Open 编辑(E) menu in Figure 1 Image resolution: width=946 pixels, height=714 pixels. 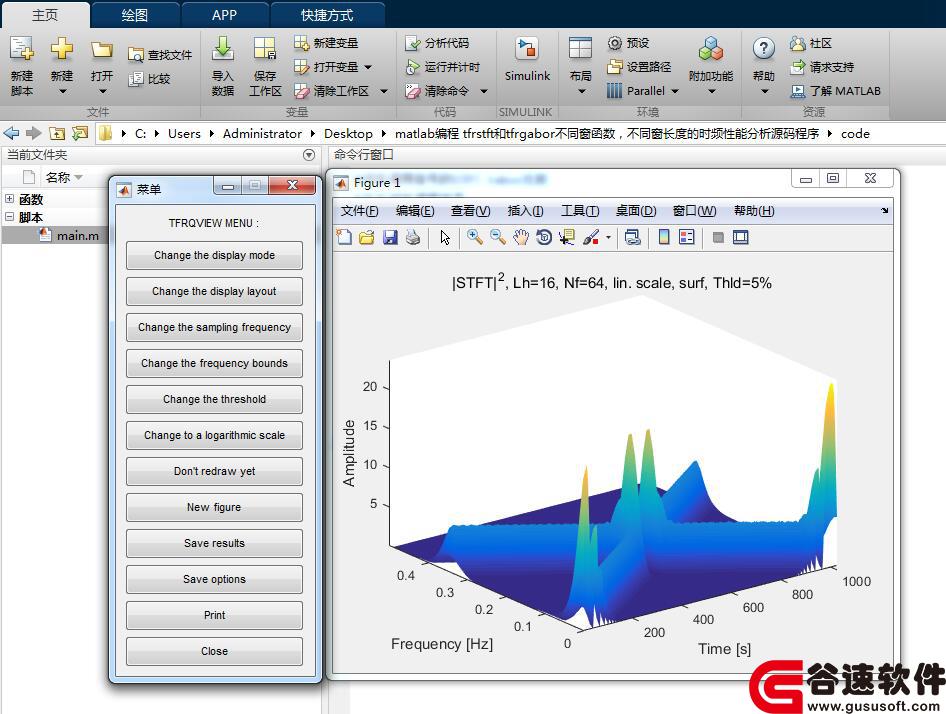coord(415,211)
